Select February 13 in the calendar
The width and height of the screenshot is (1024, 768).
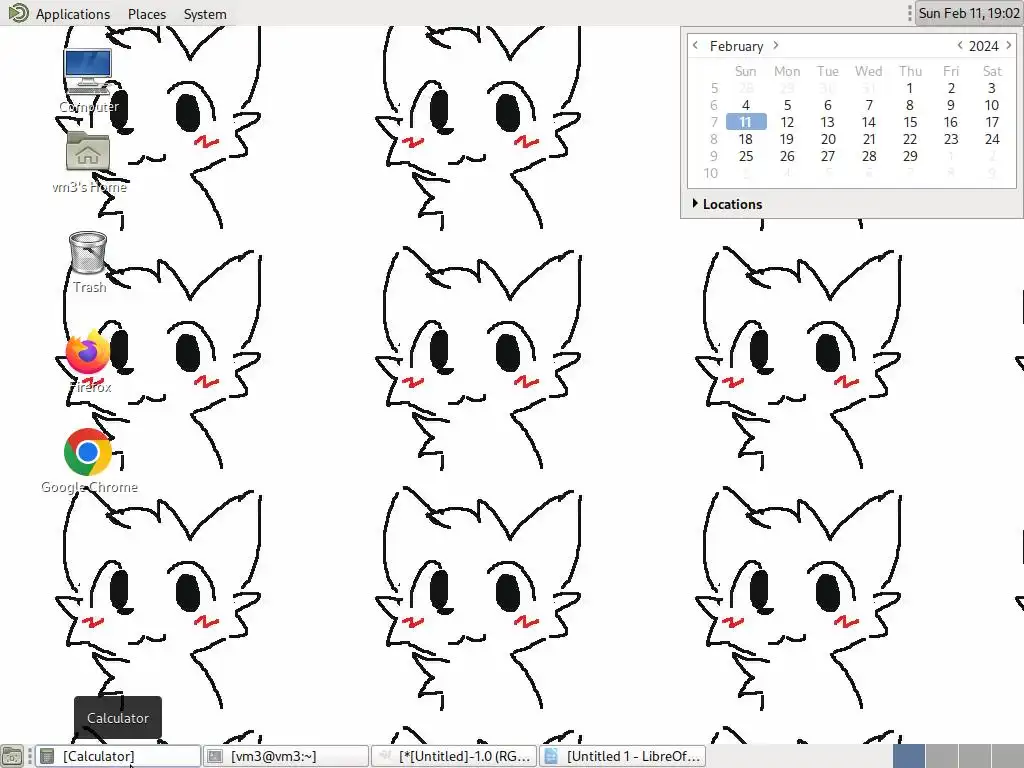[828, 122]
